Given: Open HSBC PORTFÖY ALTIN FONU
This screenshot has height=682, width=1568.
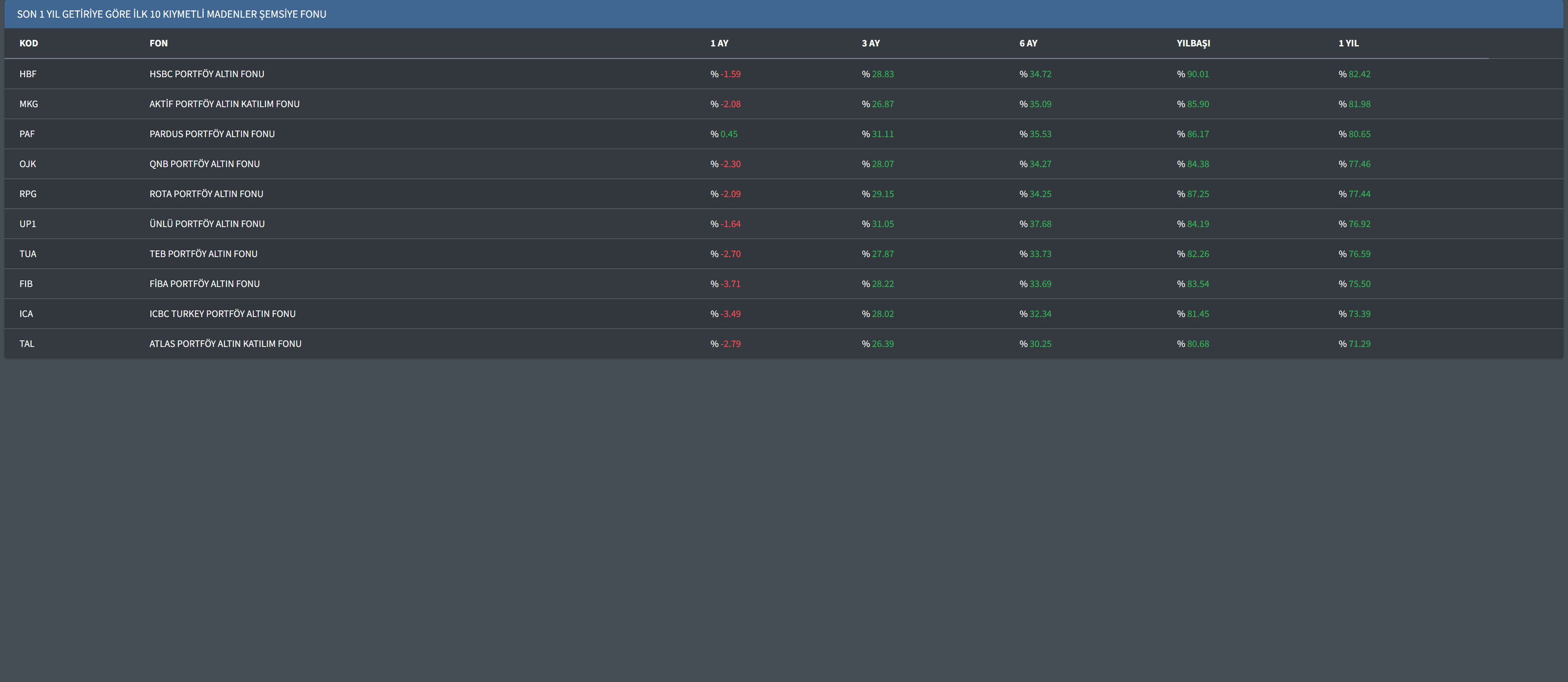Looking at the screenshot, I should pyautogui.click(x=207, y=74).
